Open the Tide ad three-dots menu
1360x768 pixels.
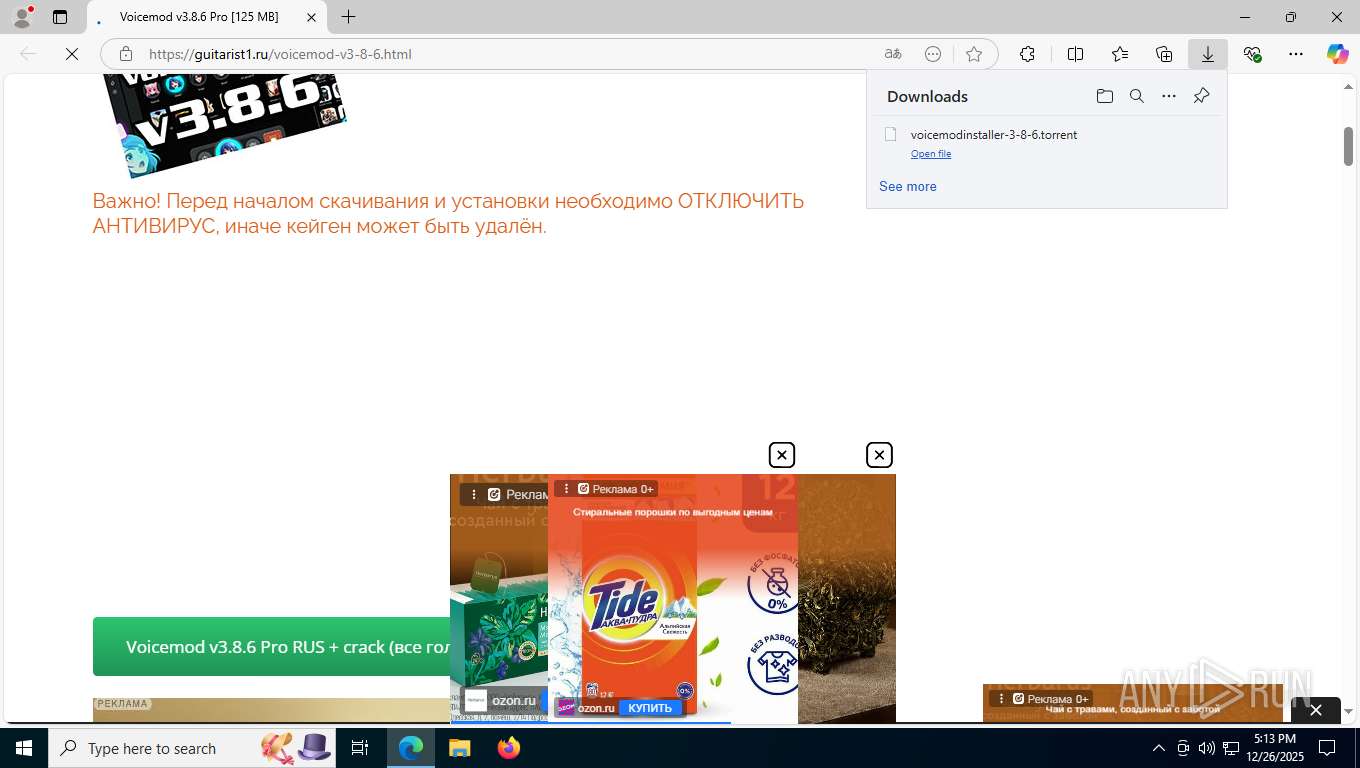pos(567,489)
